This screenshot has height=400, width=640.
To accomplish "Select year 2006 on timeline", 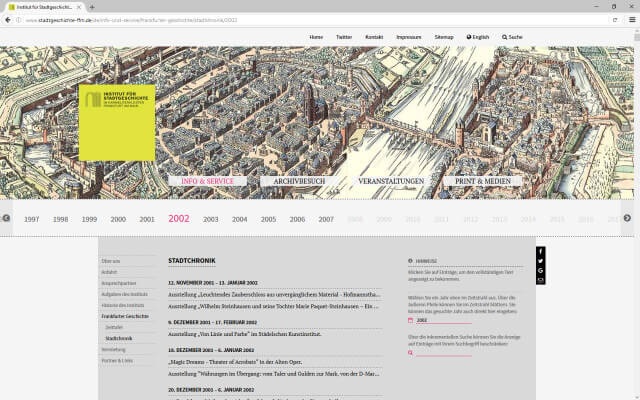I will pos(297,219).
